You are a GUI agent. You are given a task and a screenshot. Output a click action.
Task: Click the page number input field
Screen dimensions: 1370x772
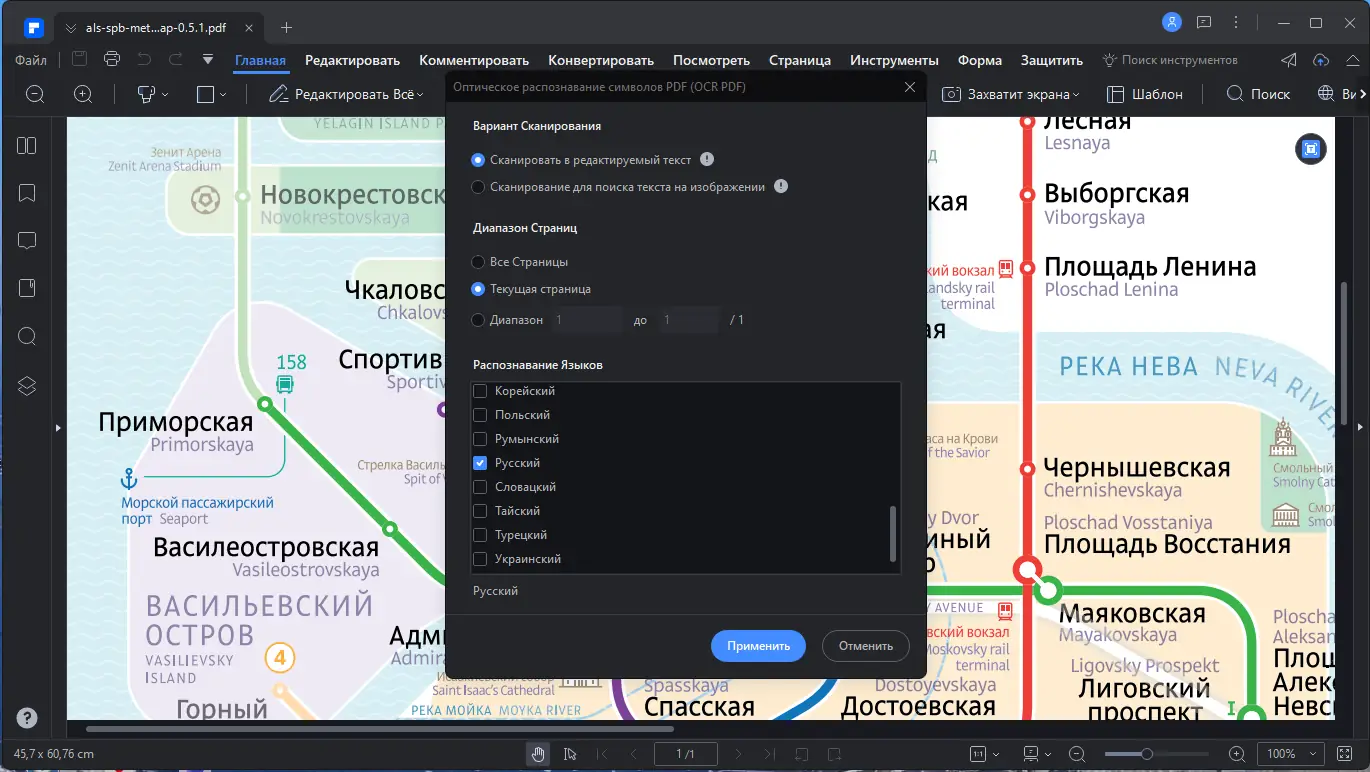pos(685,753)
